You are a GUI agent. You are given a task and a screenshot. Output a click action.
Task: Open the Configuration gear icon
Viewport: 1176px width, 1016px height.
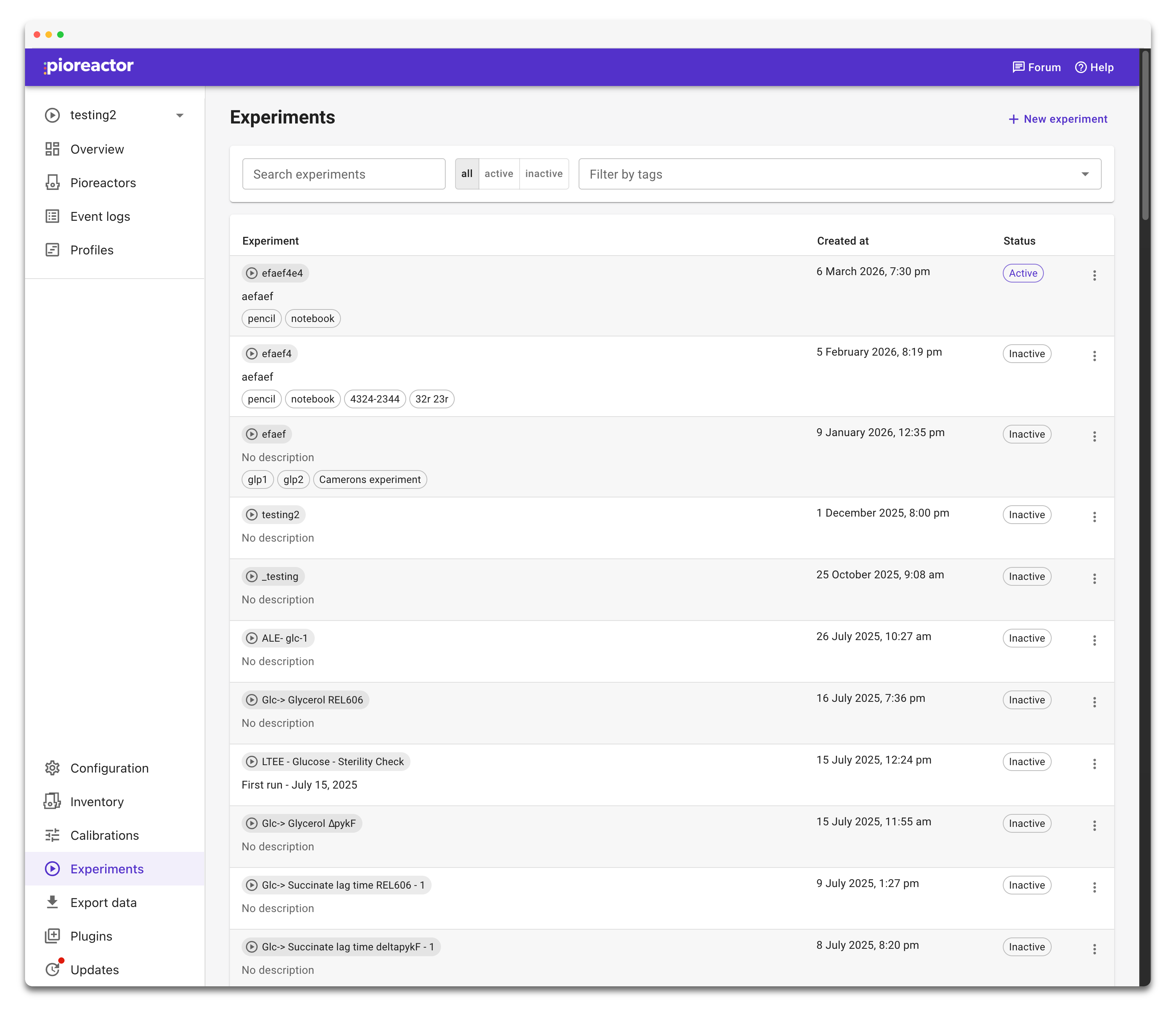click(52, 768)
